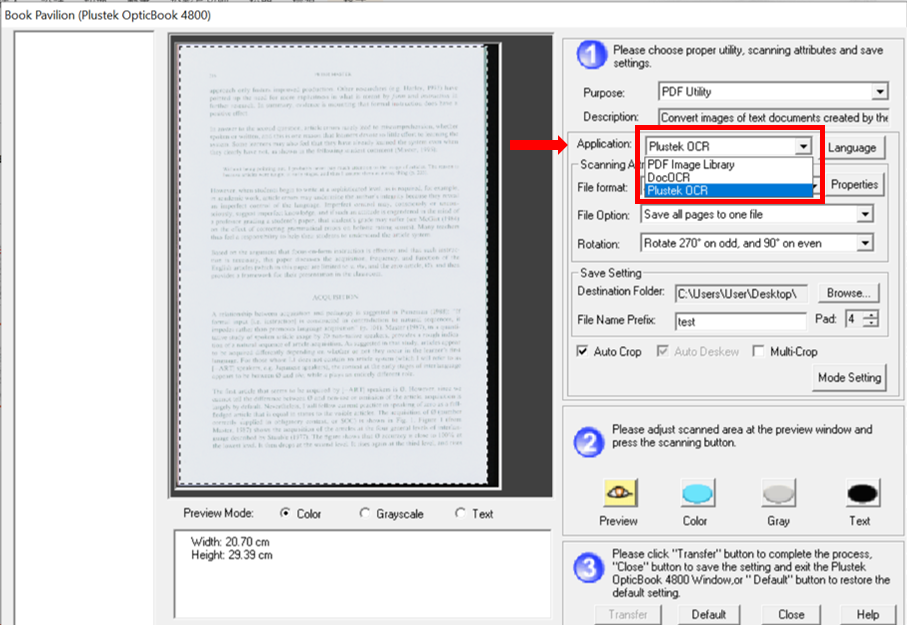Disable the Auto Crop checkbox
Image resolution: width=907 pixels, height=625 pixels.
pyautogui.click(x=584, y=351)
